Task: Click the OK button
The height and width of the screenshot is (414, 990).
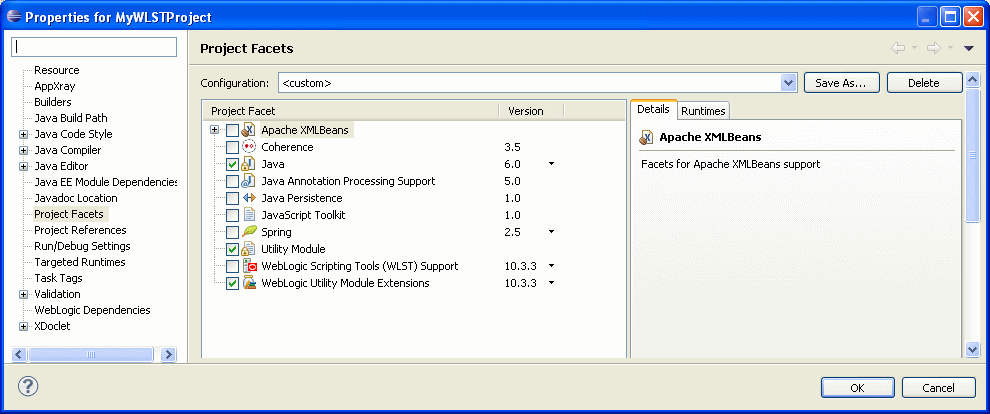Action: click(857, 387)
